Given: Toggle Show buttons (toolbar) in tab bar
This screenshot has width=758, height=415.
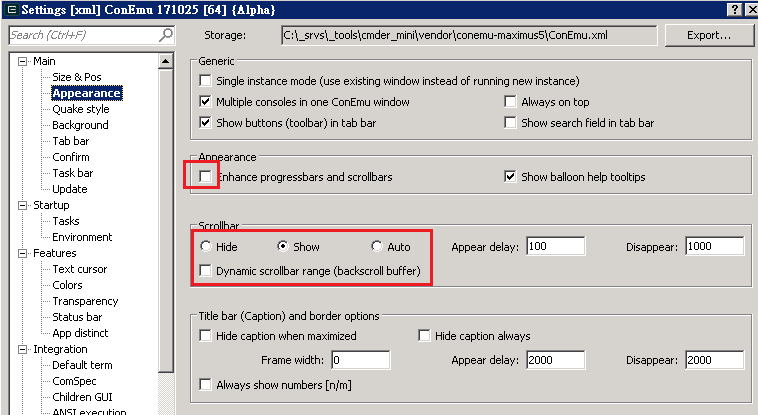Looking at the screenshot, I should click(x=205, y=122).
